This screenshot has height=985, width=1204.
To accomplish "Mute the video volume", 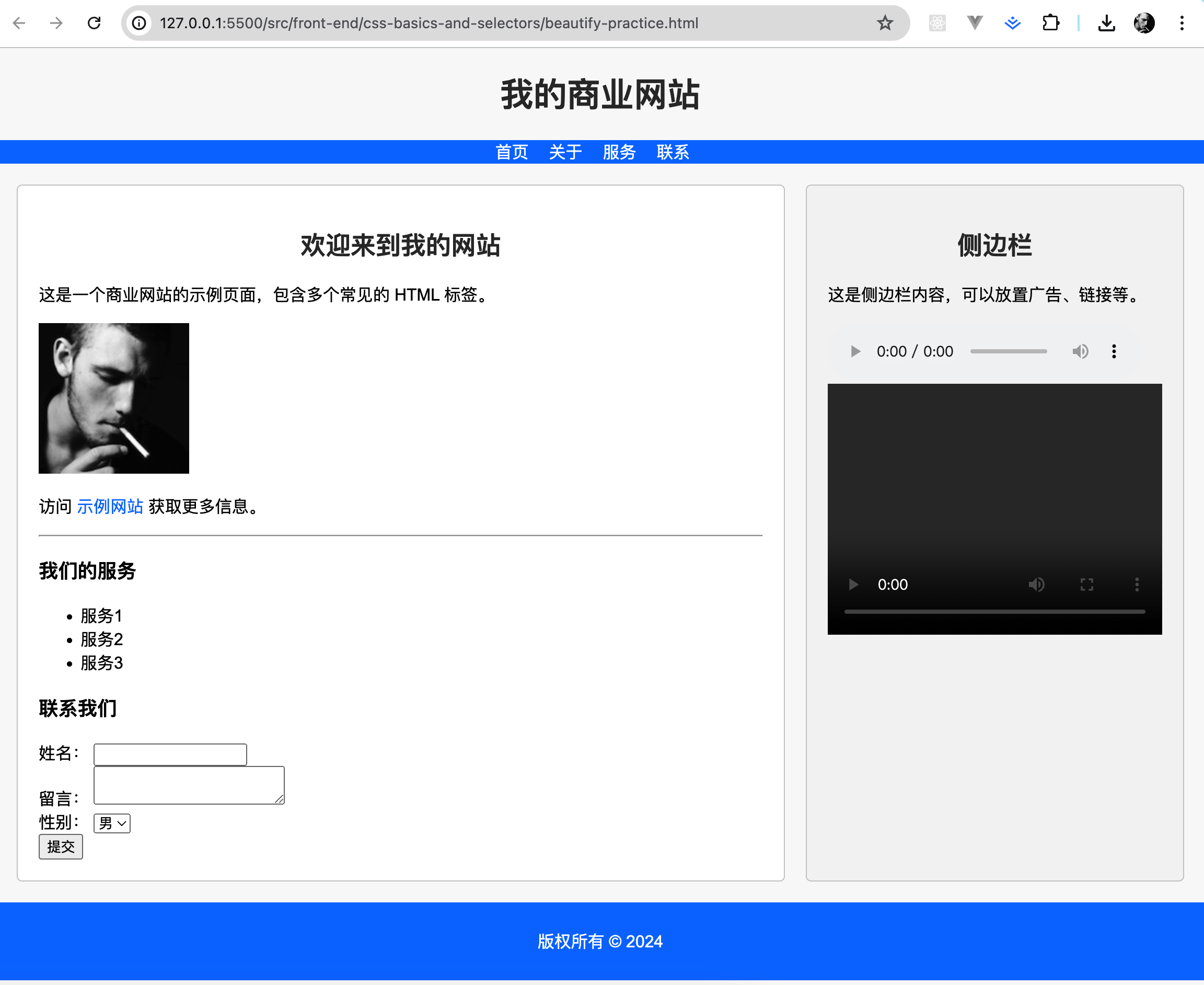I will 1037,585.
